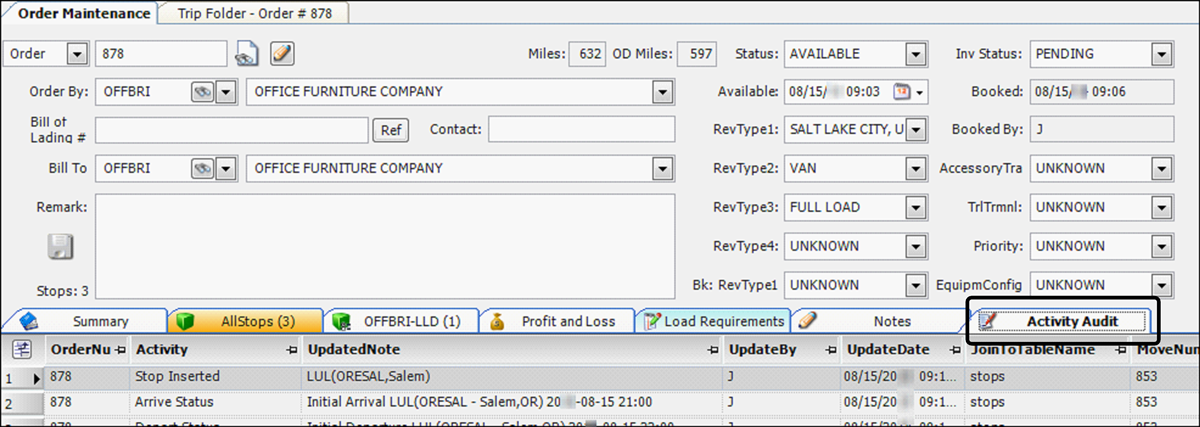The height and width of the screenshot is (427, 1200).
Task: Click the pencil notes icon beside order number
Action: coord(282,53)
